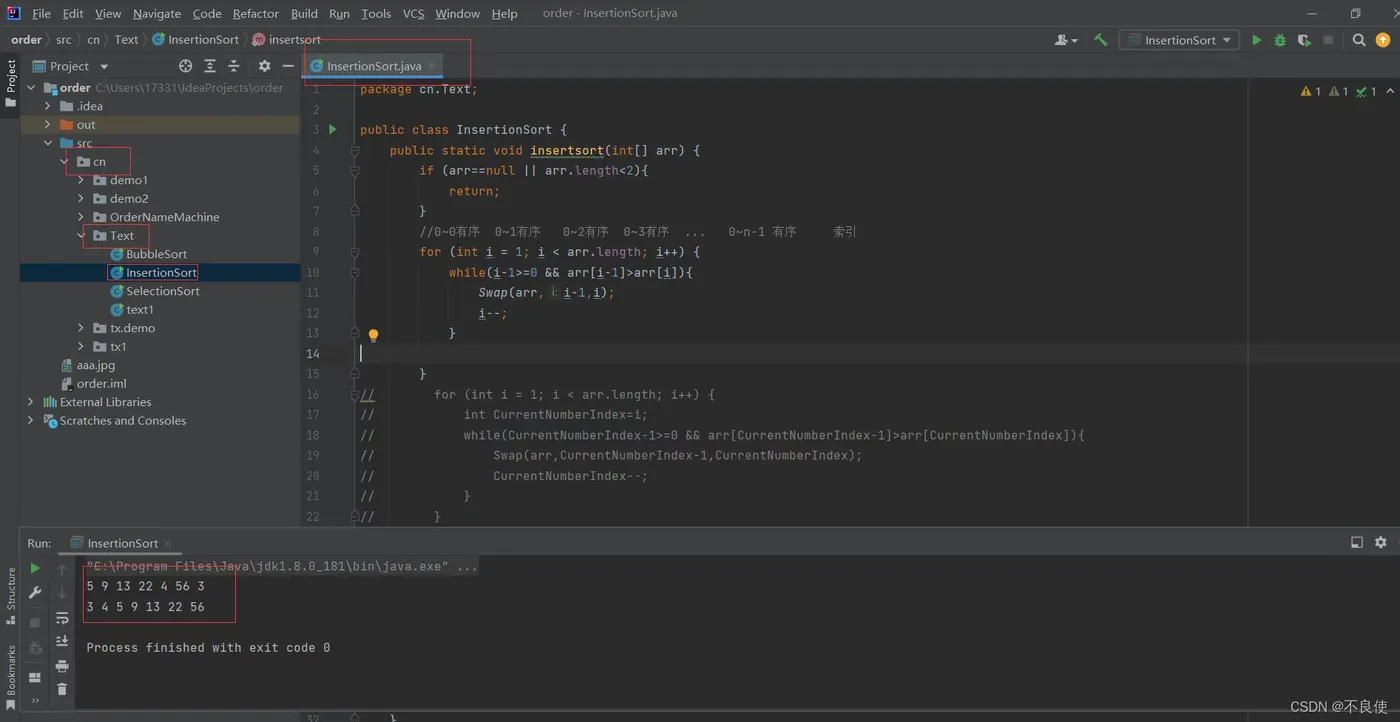1400x722 pixels.
Task: Open the VCS menu
Action: pos(413,14)
